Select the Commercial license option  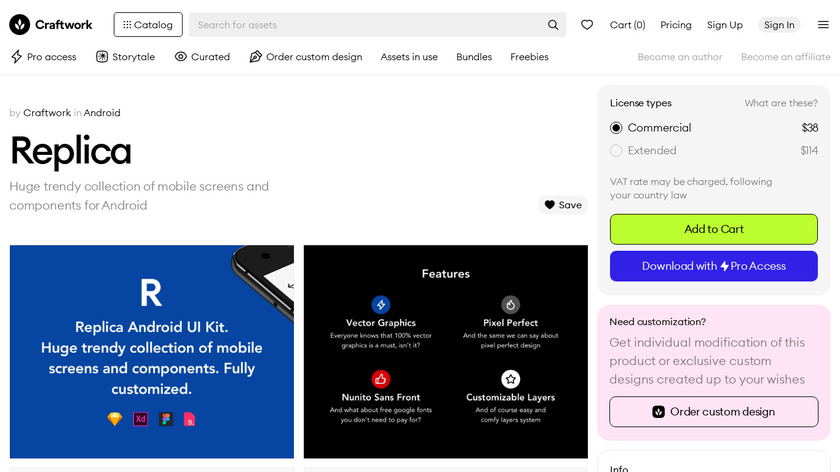click(x=616, y=128)
